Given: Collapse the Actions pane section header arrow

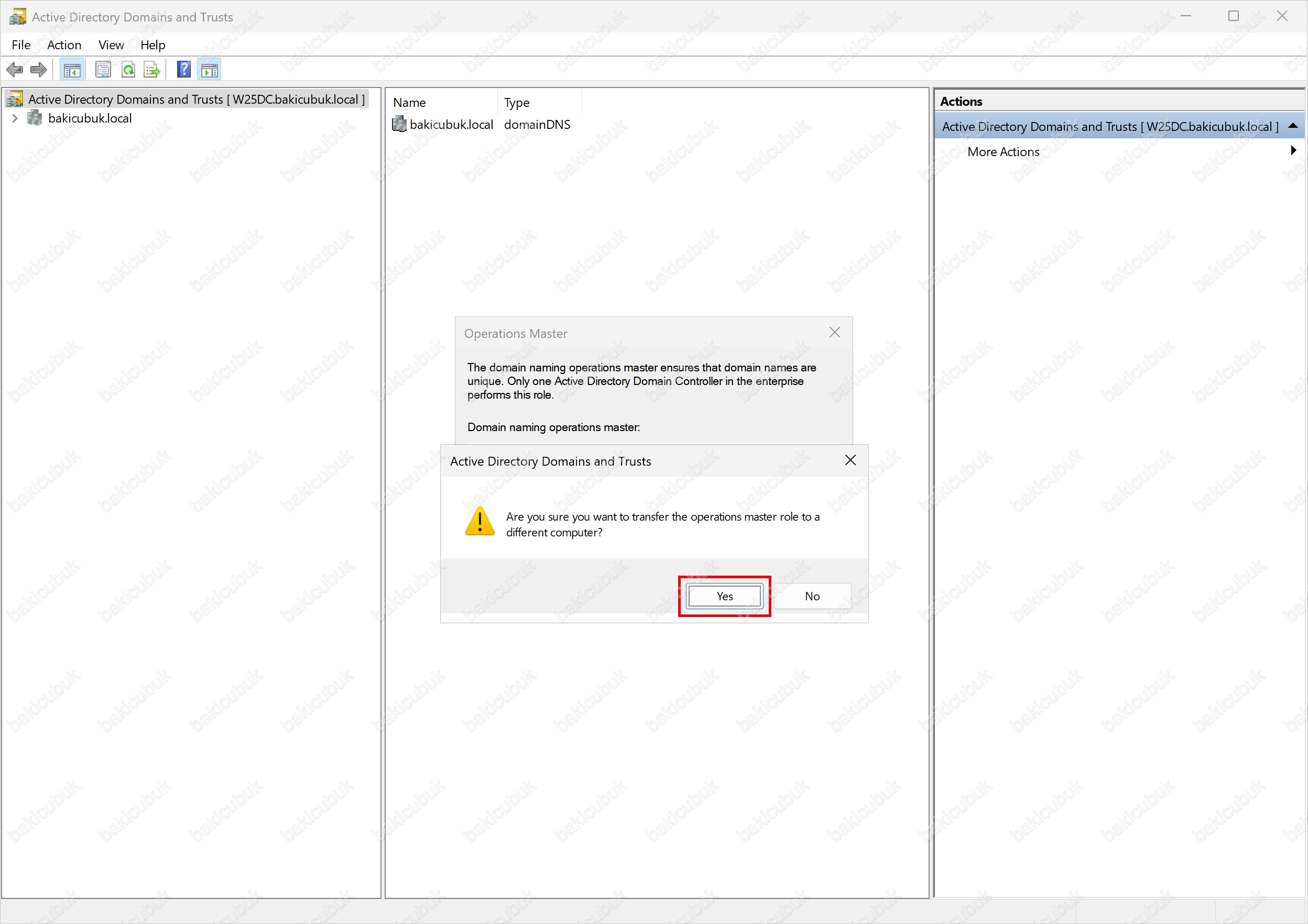Looking at the screenshot, I should (1293, 126).
